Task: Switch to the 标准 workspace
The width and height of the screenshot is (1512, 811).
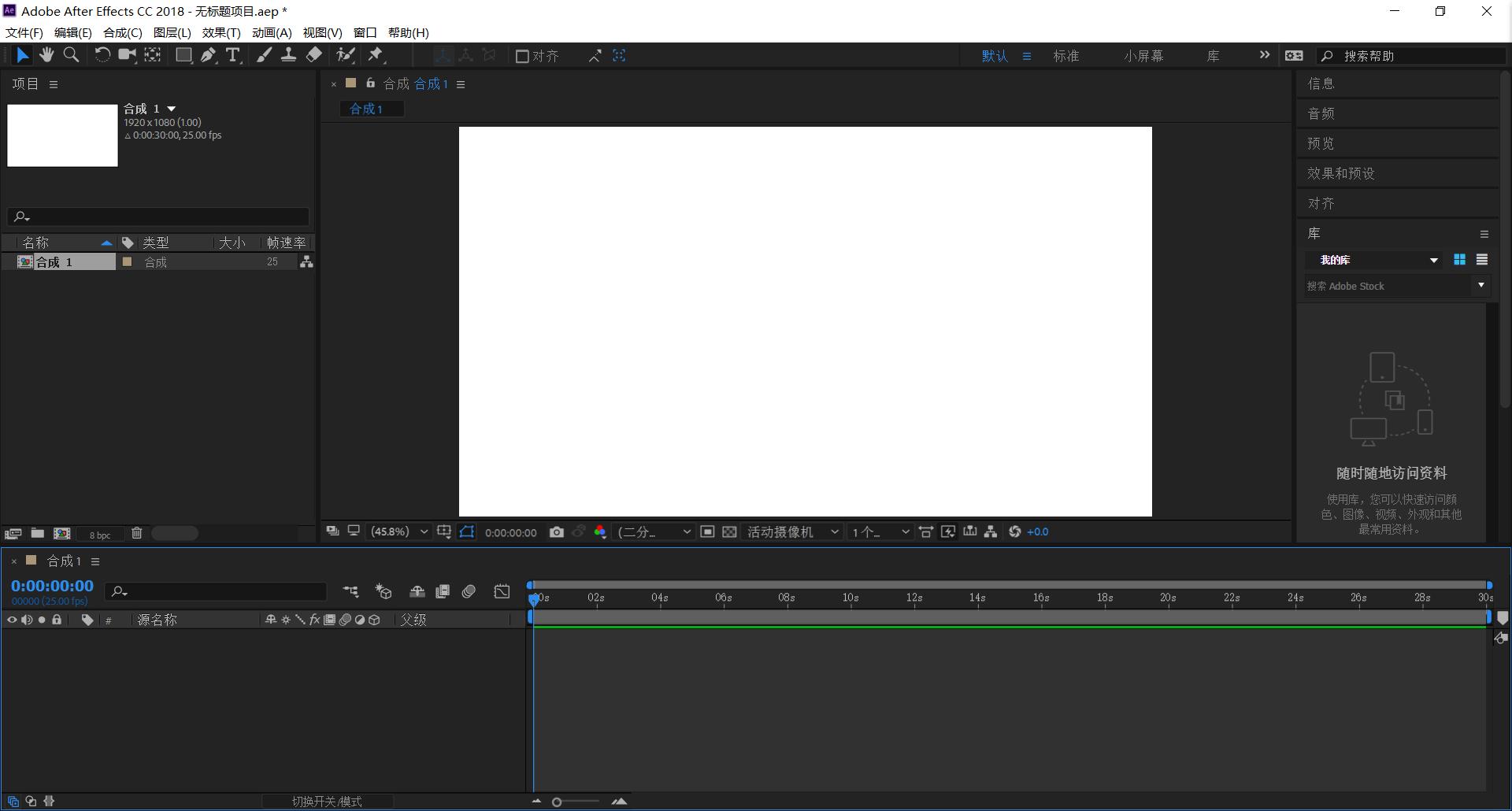Action: tap(1065, 56)
